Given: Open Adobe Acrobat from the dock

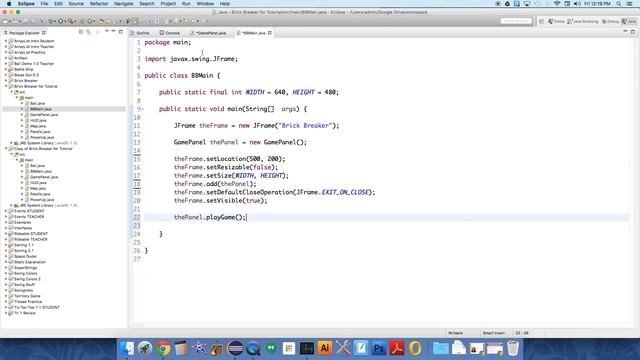Looking at the screenshot, I should (397, 348).
